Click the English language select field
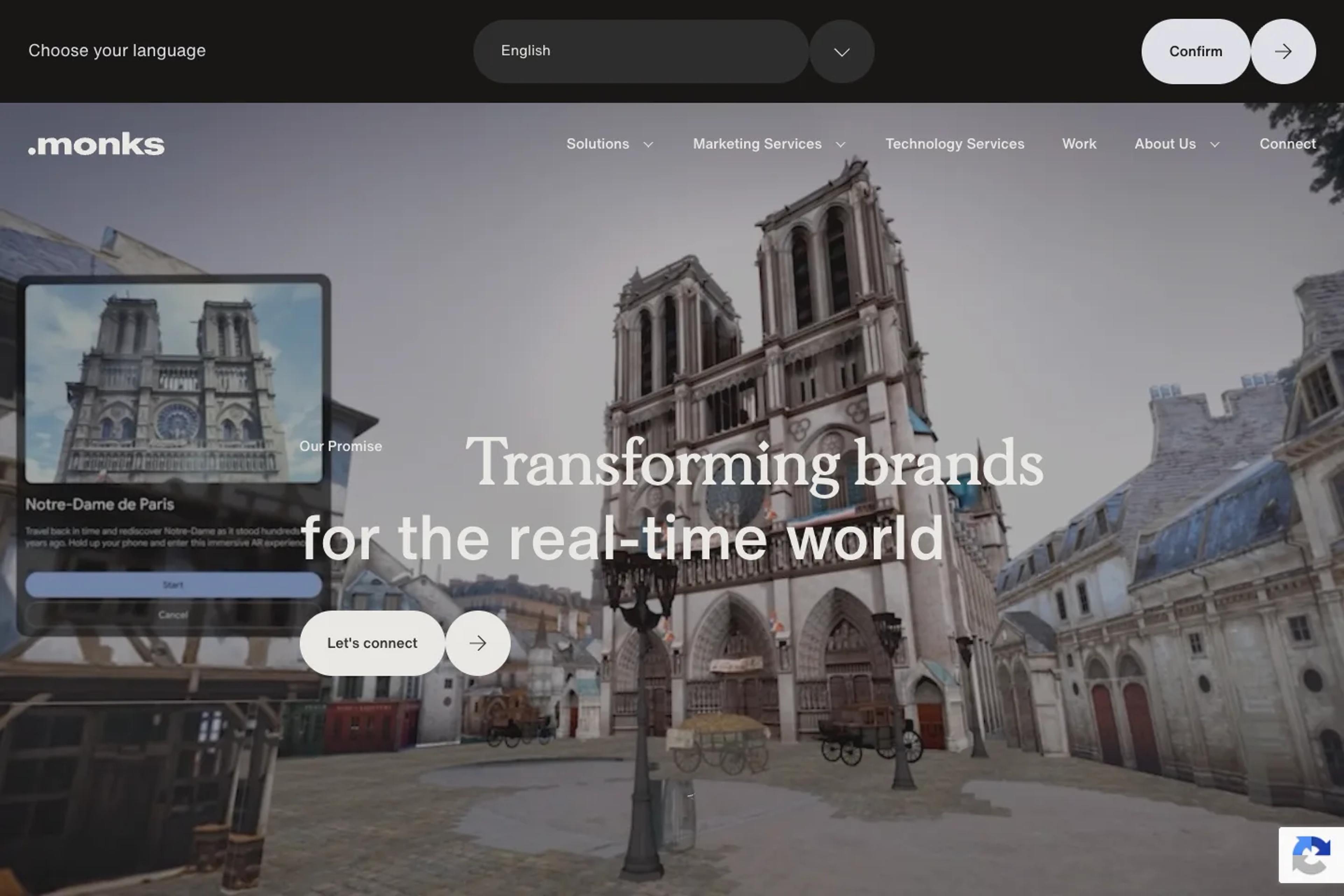The image size is (1344, 896). pyautogui.click(x=640, y=51)
